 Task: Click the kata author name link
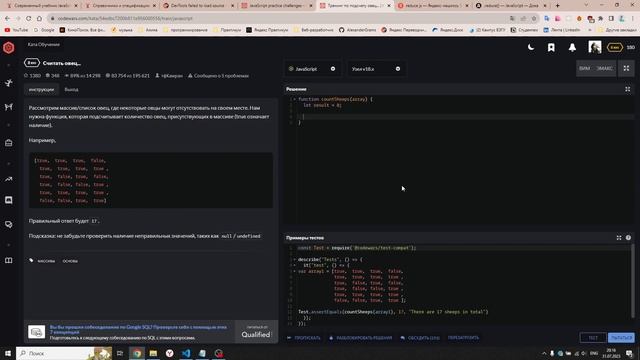pos(171,76)
